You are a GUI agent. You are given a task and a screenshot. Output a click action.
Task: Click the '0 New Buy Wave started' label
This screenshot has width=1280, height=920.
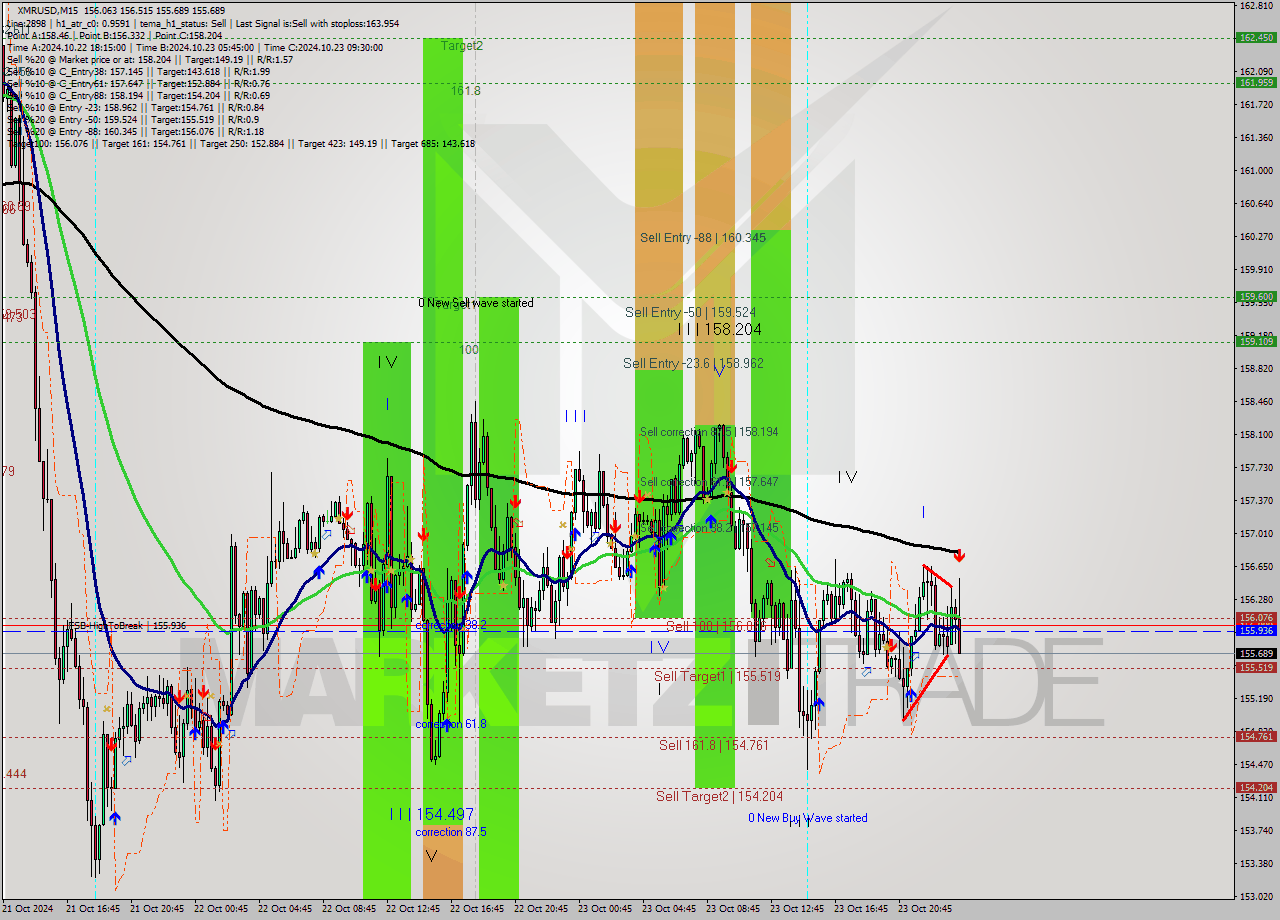(x=808, y=818)
